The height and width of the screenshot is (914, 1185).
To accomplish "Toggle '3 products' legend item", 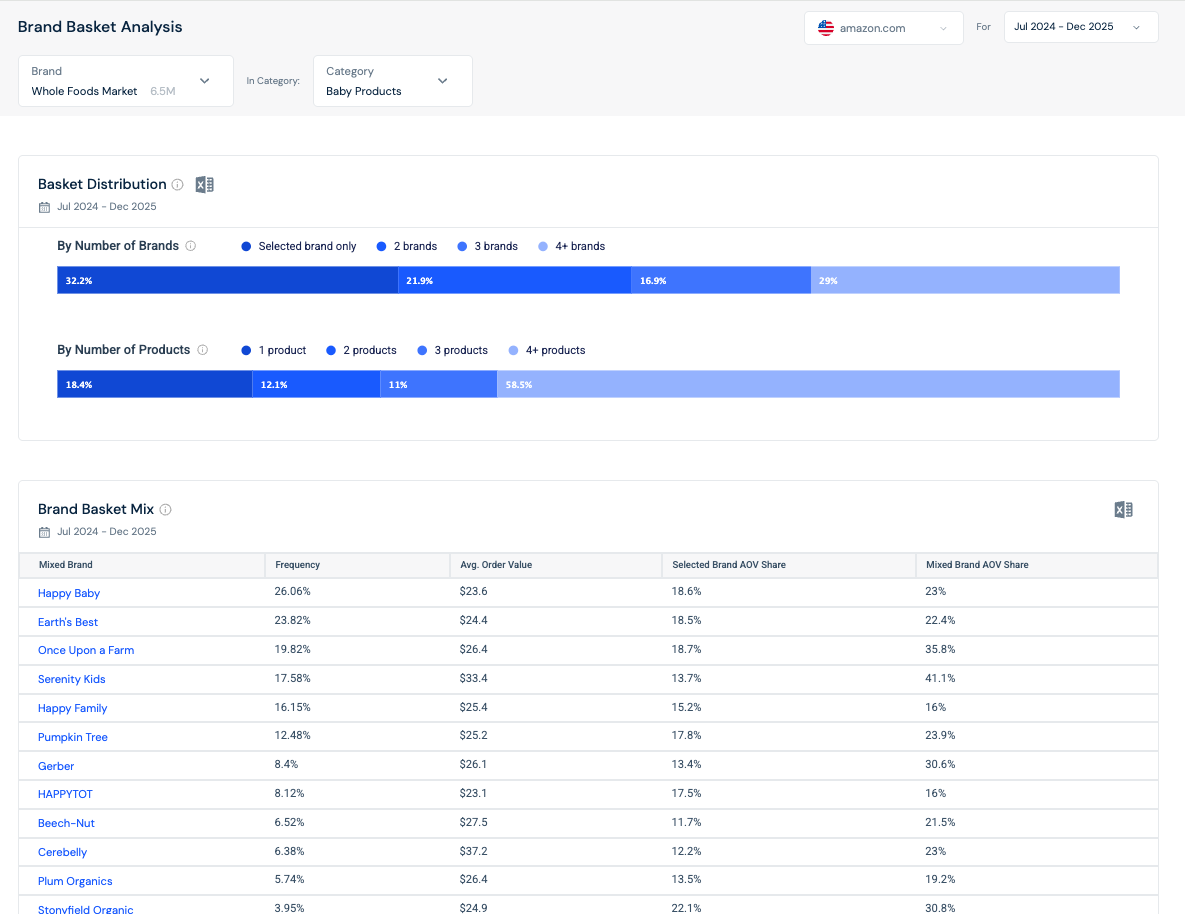I will pyautogui.click(x=452, y=350).
